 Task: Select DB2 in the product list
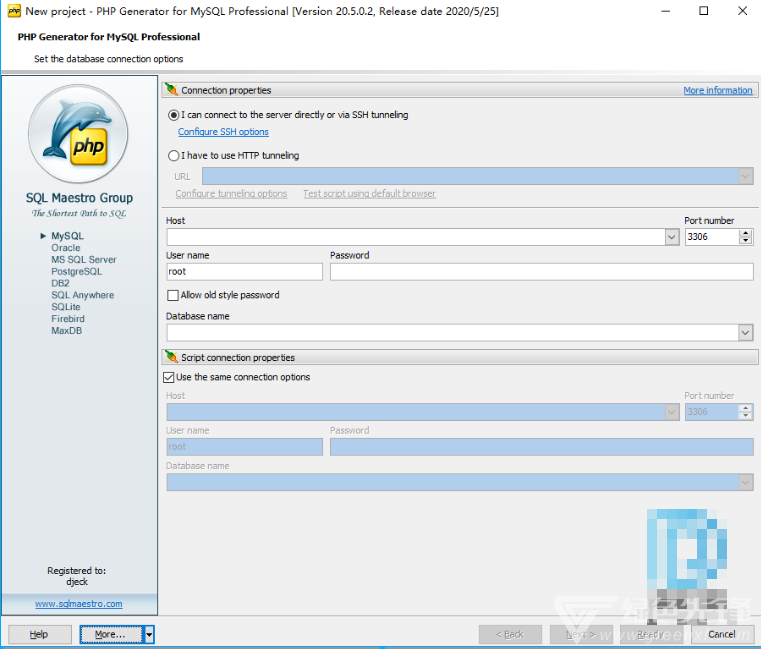point(60,283)
